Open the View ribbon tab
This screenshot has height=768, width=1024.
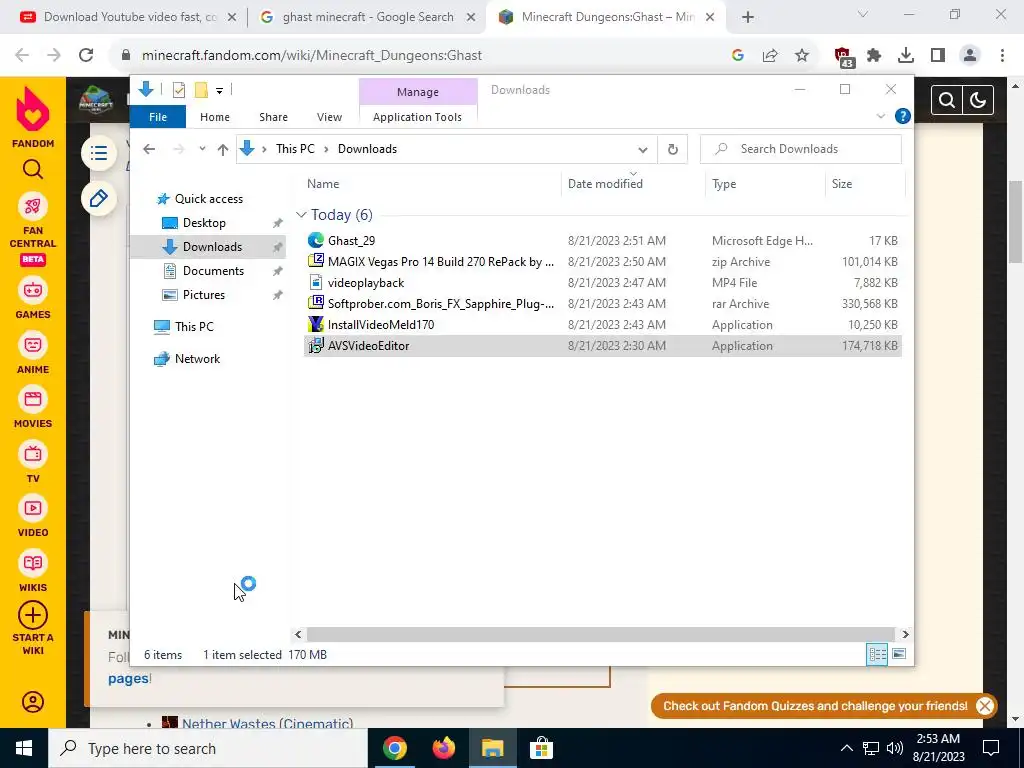(x=329, y=117)
